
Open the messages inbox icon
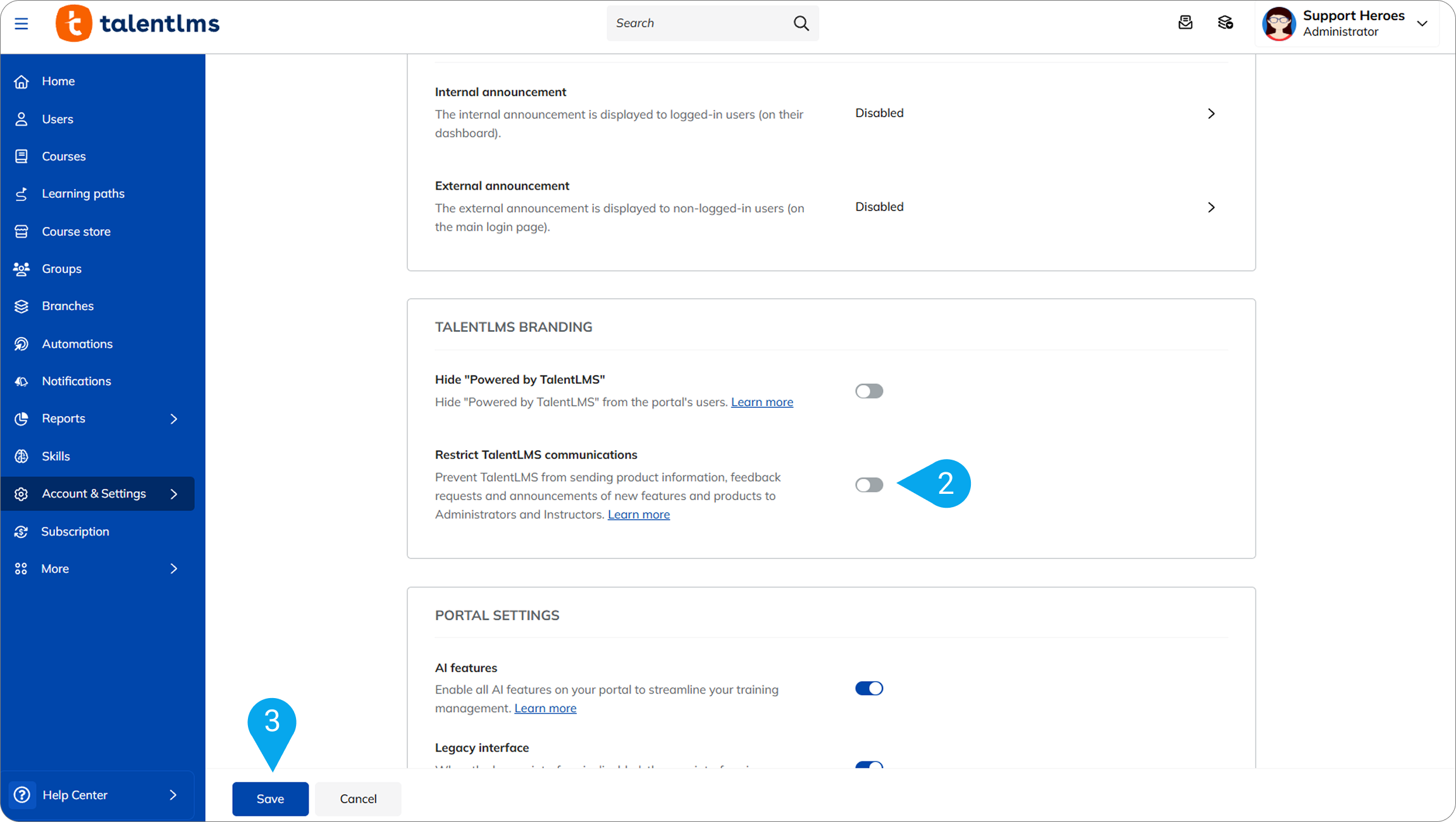coord(1185,23)
